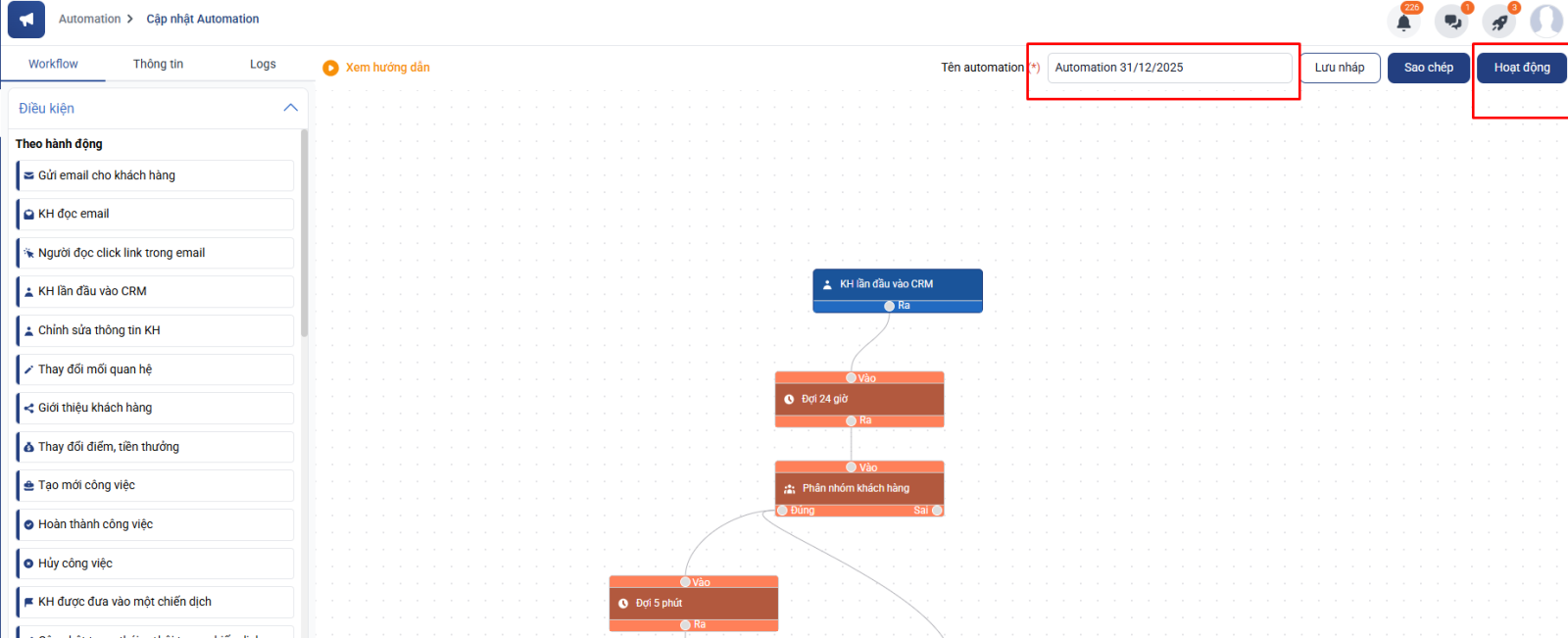Click the rocket icon in header
The width and height of the screenshot is (1568, 638).
(1498, 22)
